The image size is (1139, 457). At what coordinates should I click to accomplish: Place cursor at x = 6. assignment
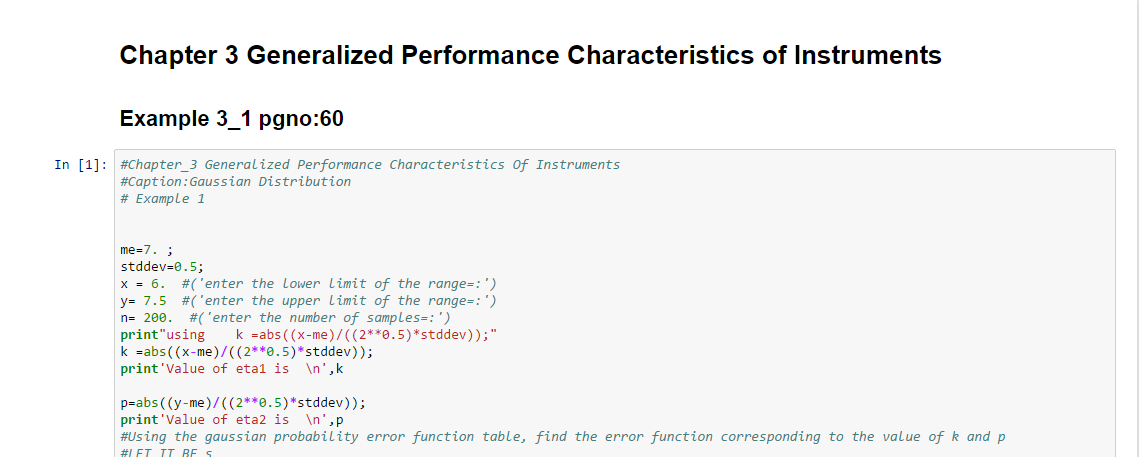[x=140, y=284]
